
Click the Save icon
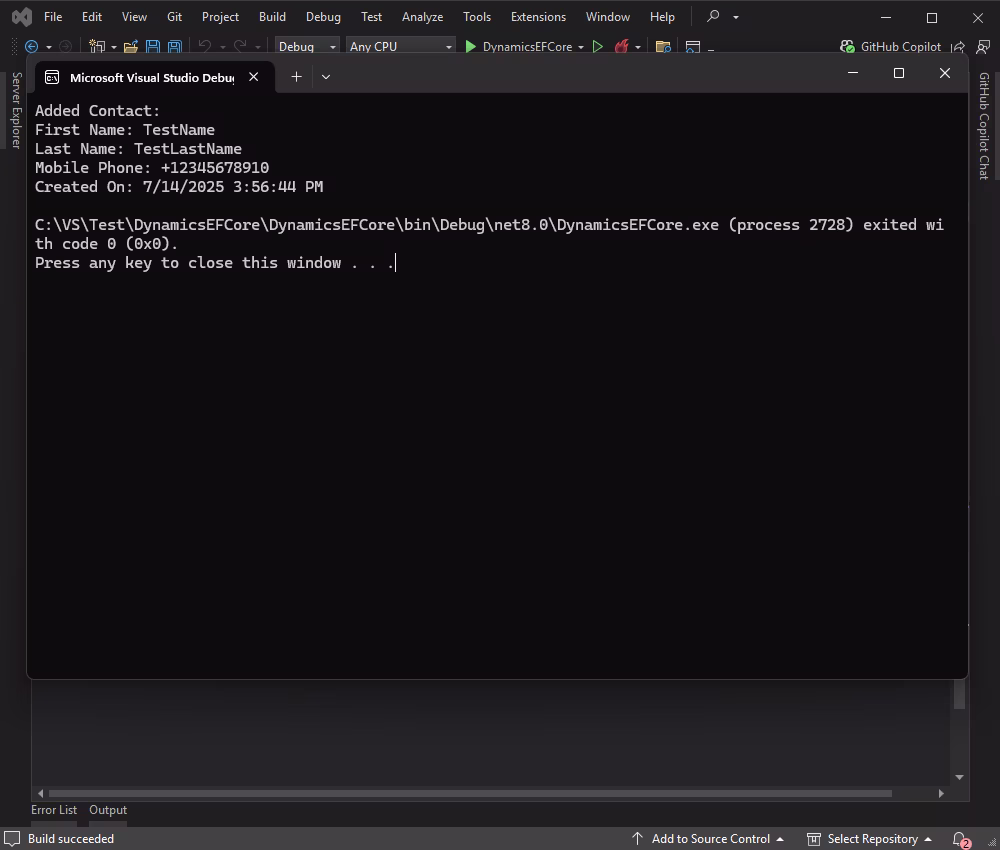(x=153, y=47)
